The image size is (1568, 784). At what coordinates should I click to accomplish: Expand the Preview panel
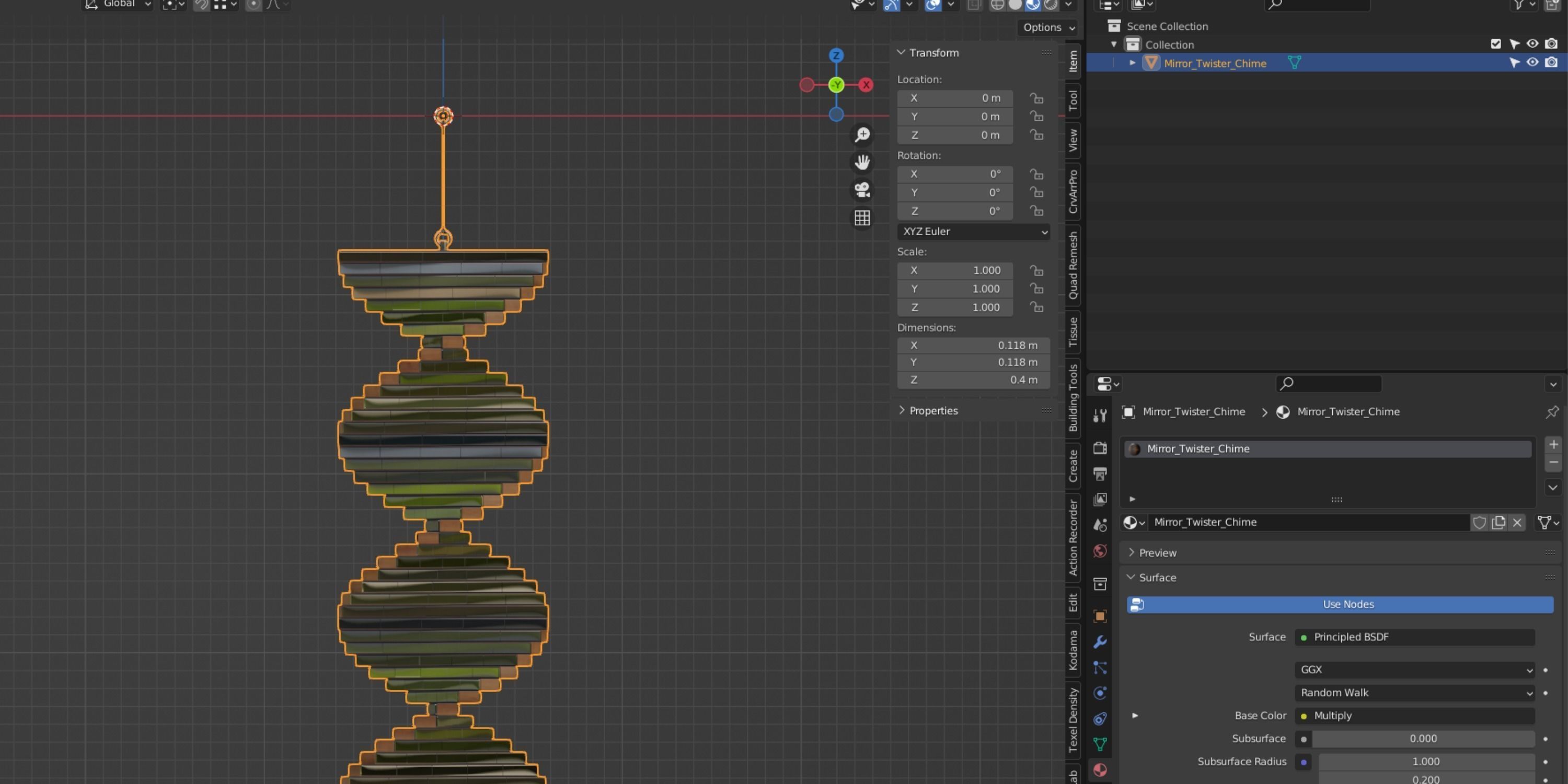pos(1131,552)
